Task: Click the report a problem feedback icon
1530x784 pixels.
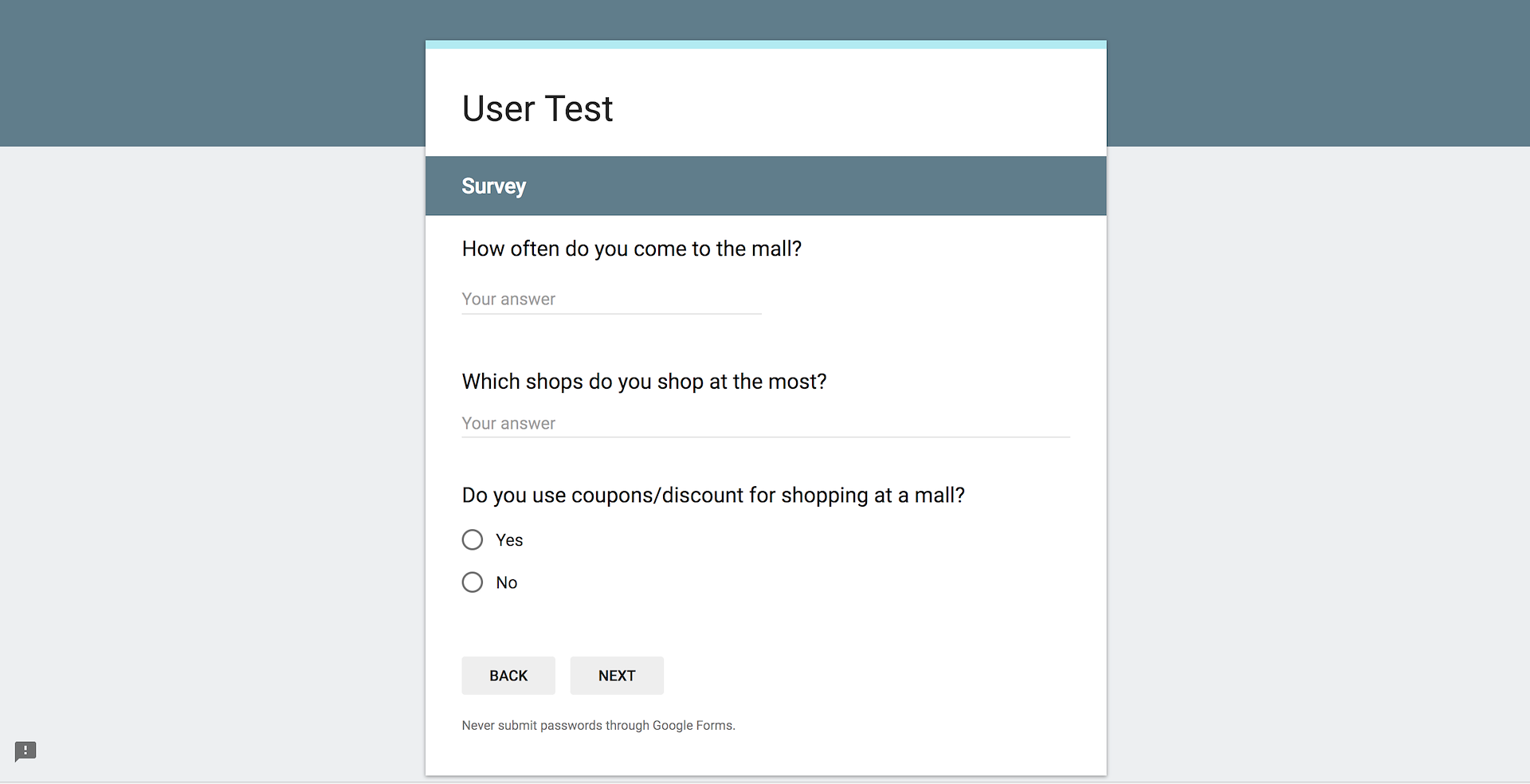Action: click(25, 751)
